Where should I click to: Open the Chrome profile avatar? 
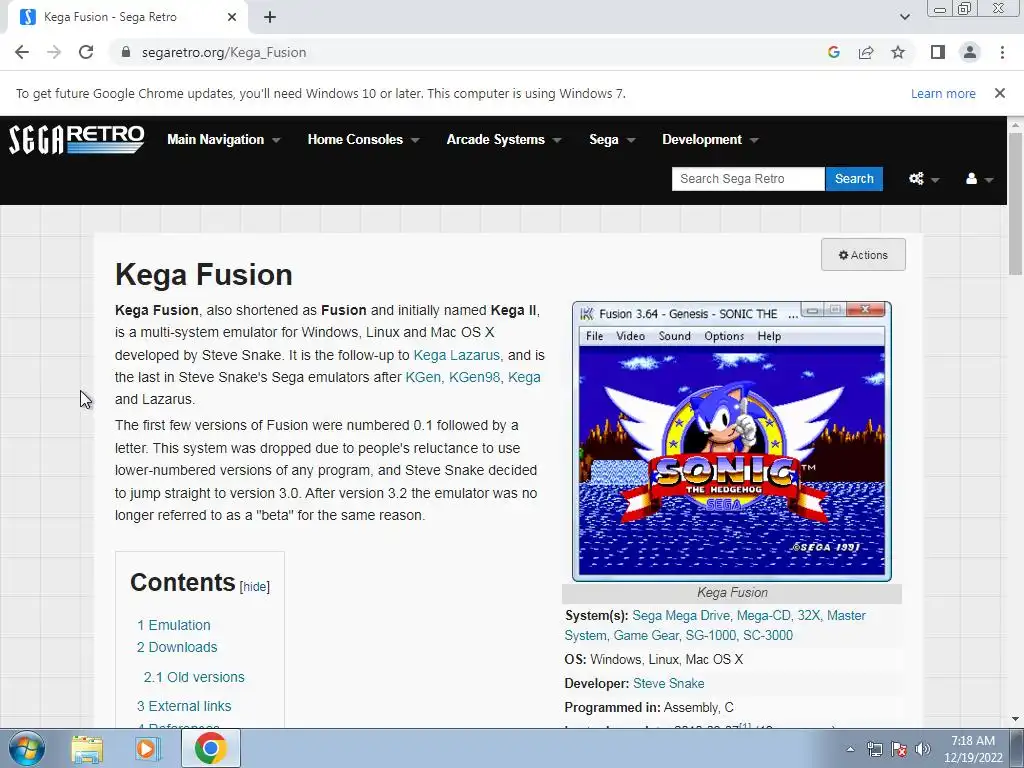[x=970, y=52]
